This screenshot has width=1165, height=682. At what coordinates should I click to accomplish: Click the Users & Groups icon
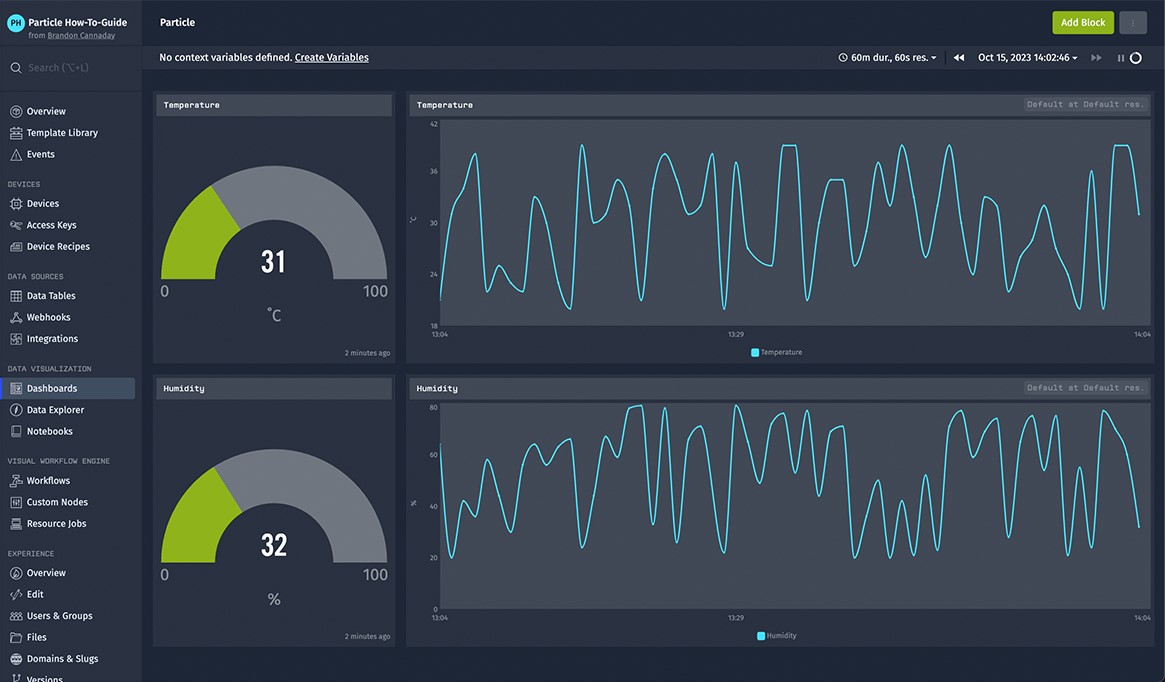pos(16,616)
